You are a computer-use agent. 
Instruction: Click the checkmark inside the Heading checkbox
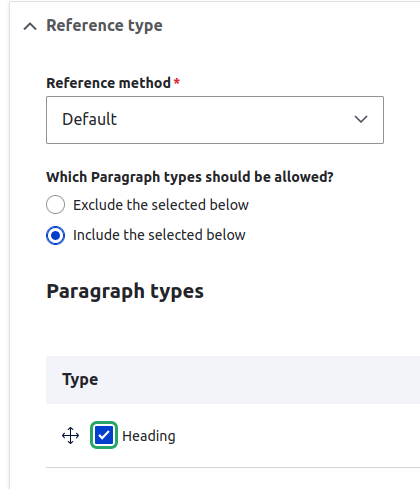click(104, 435)
